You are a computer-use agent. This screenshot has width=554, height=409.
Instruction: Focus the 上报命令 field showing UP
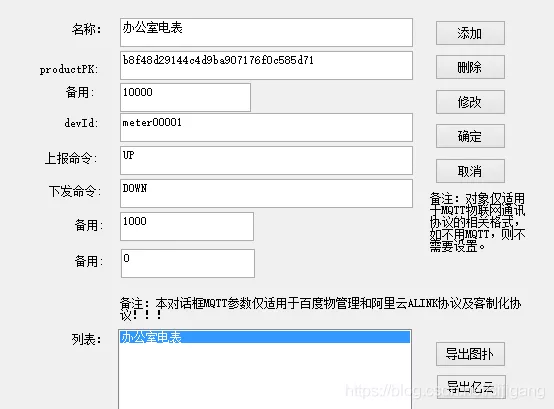pos(266,161)
